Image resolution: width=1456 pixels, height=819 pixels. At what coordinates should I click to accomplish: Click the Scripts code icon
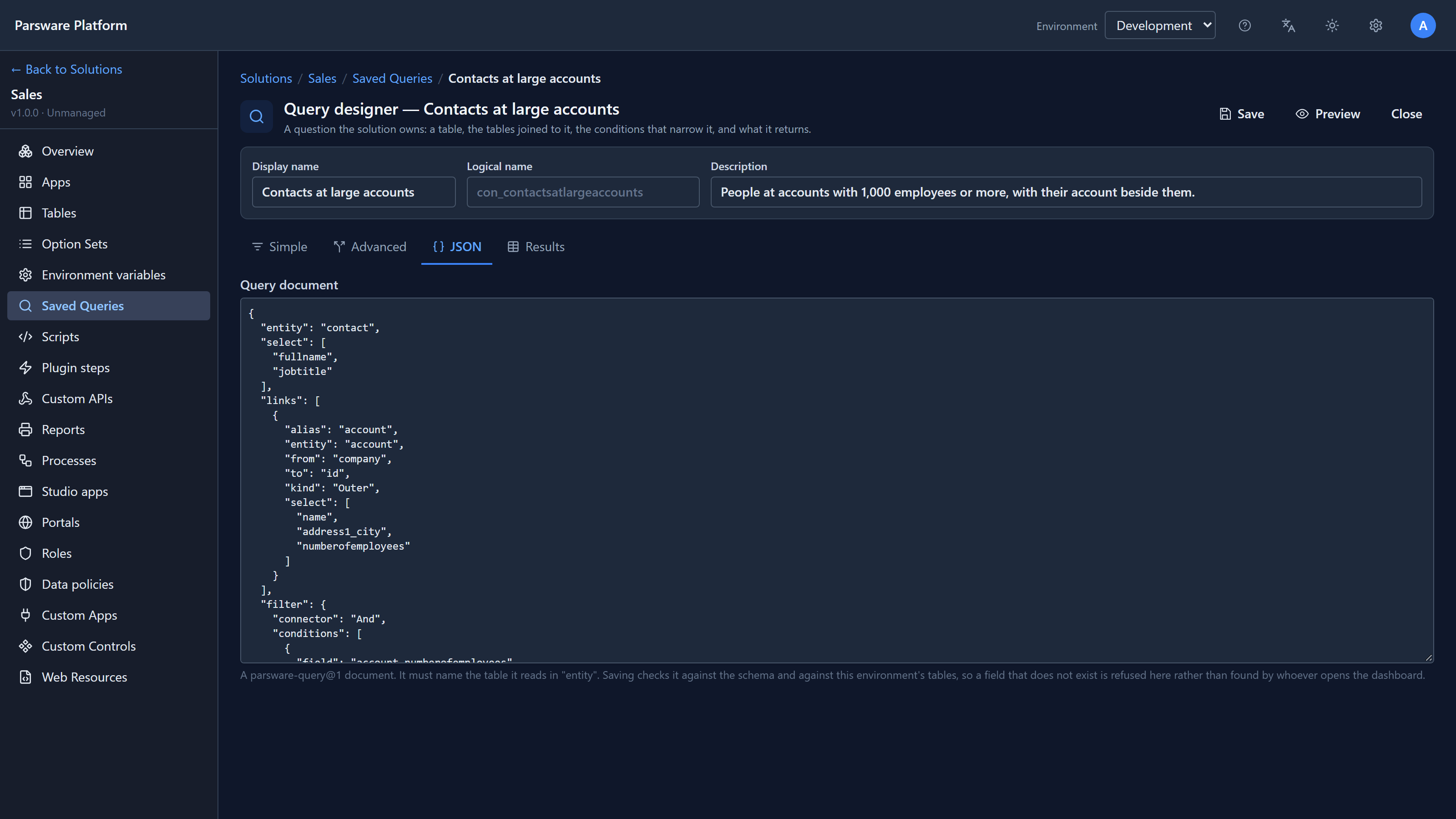coord(25,337)
